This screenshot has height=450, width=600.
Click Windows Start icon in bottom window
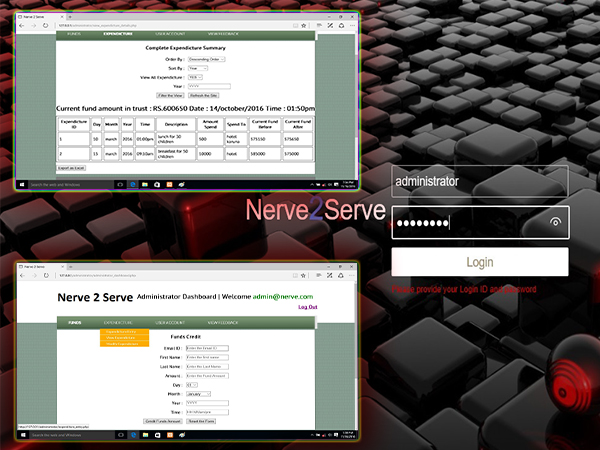pyautogui.click(x=21, y=436)
